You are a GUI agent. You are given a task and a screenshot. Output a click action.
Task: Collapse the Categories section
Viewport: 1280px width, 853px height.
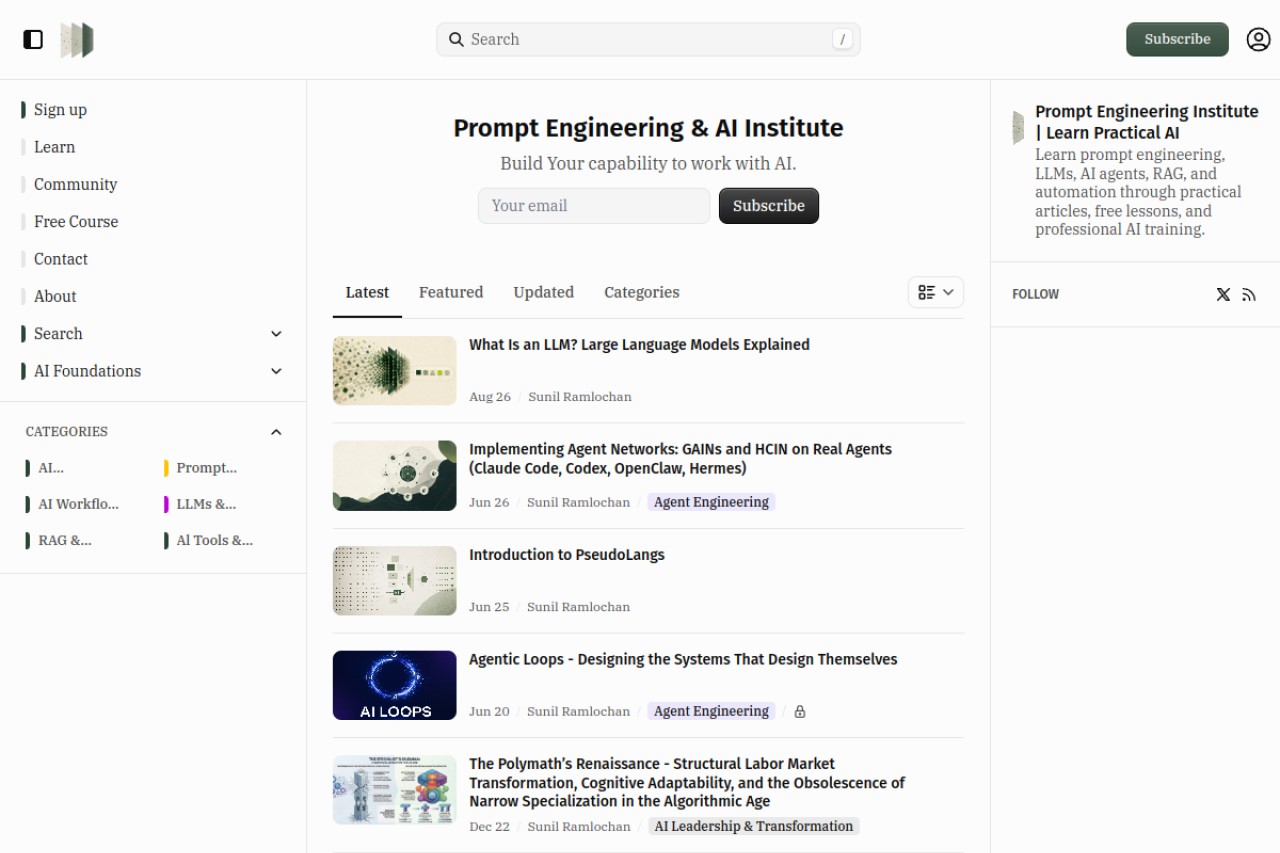click(x=276, y=432)
